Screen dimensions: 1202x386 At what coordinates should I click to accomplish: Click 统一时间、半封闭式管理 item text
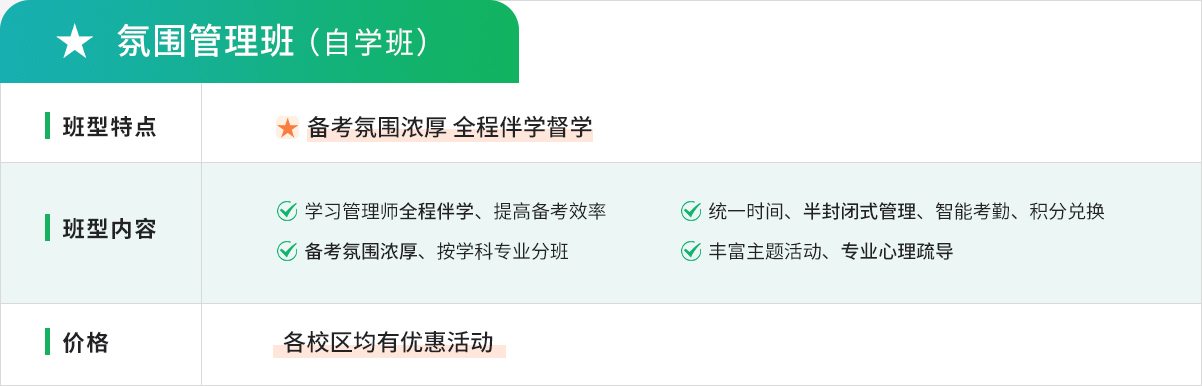(813, 211)
